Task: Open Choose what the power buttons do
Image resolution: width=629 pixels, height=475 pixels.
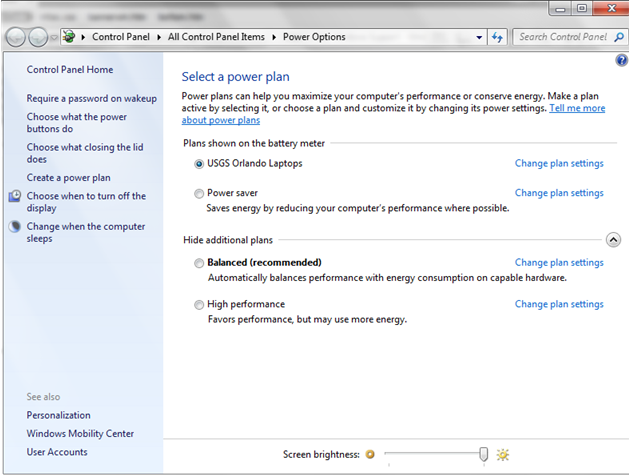Action: coord(77,123)
